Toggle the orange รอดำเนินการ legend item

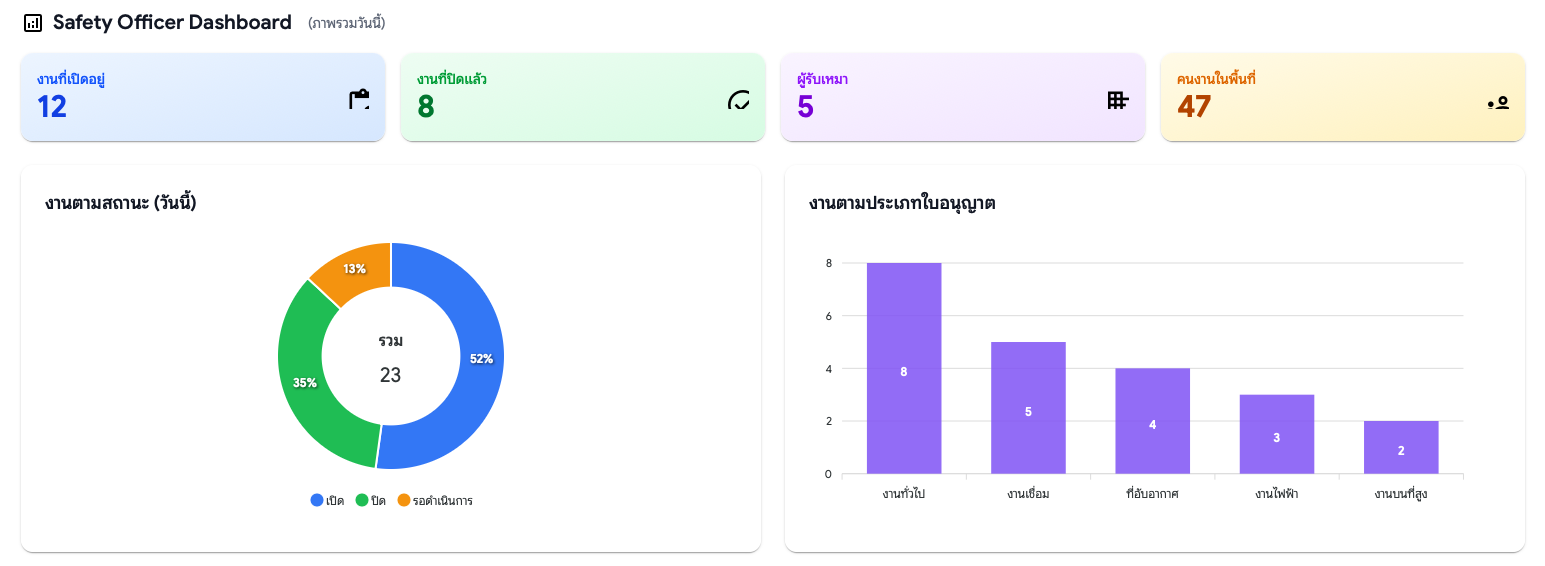pos(435,500)
